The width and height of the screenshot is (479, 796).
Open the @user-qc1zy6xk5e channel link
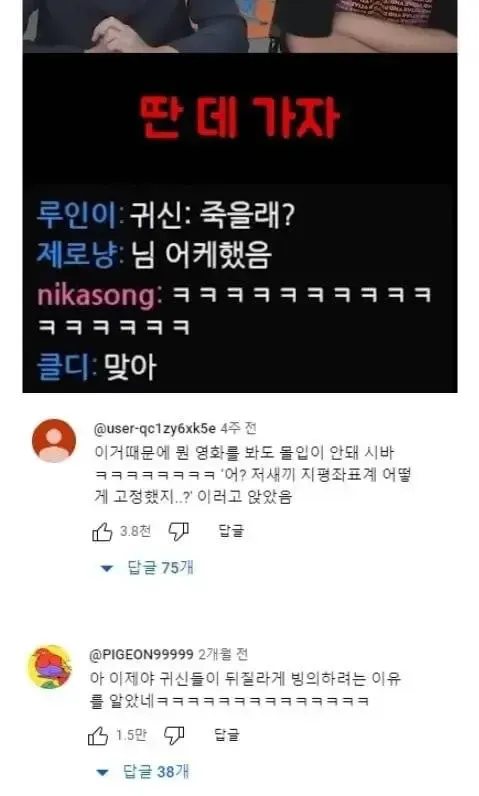pos(155,429)
